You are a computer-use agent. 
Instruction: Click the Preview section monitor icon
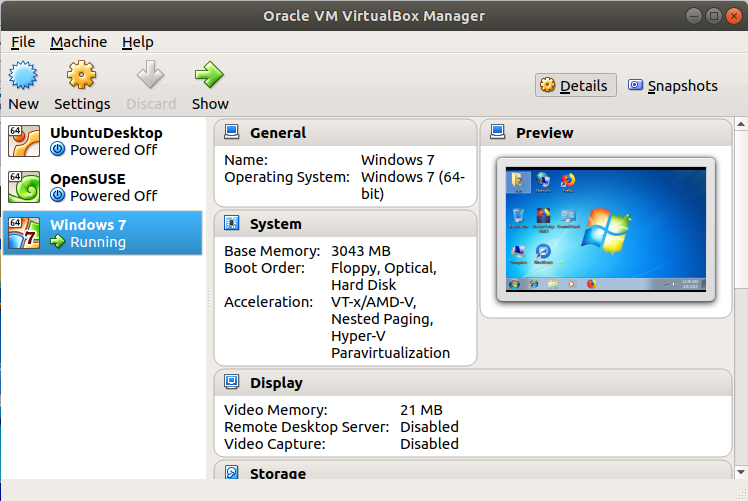point(498,132)
